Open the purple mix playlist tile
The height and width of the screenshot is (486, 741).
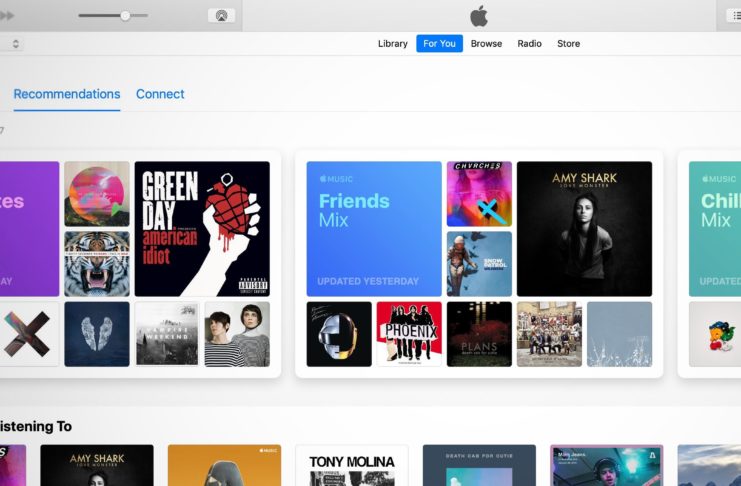29,229
